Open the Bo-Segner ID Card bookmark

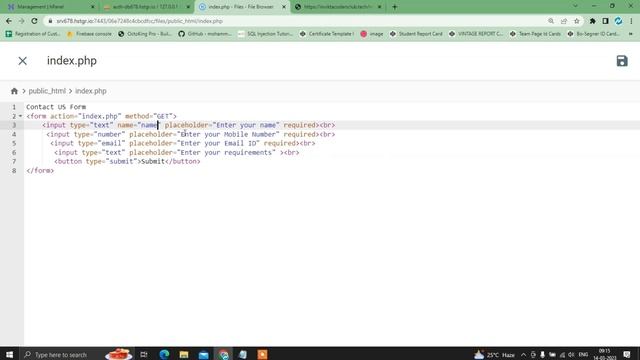coord(593,34)
